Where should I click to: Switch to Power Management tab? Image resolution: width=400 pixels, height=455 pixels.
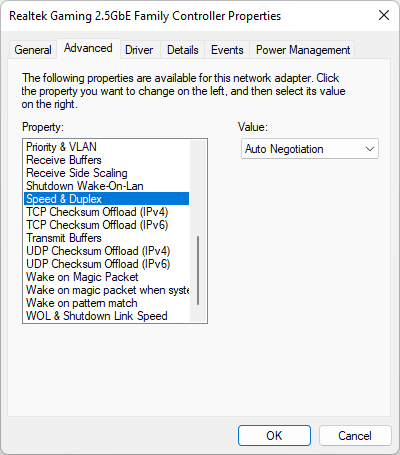303,50
